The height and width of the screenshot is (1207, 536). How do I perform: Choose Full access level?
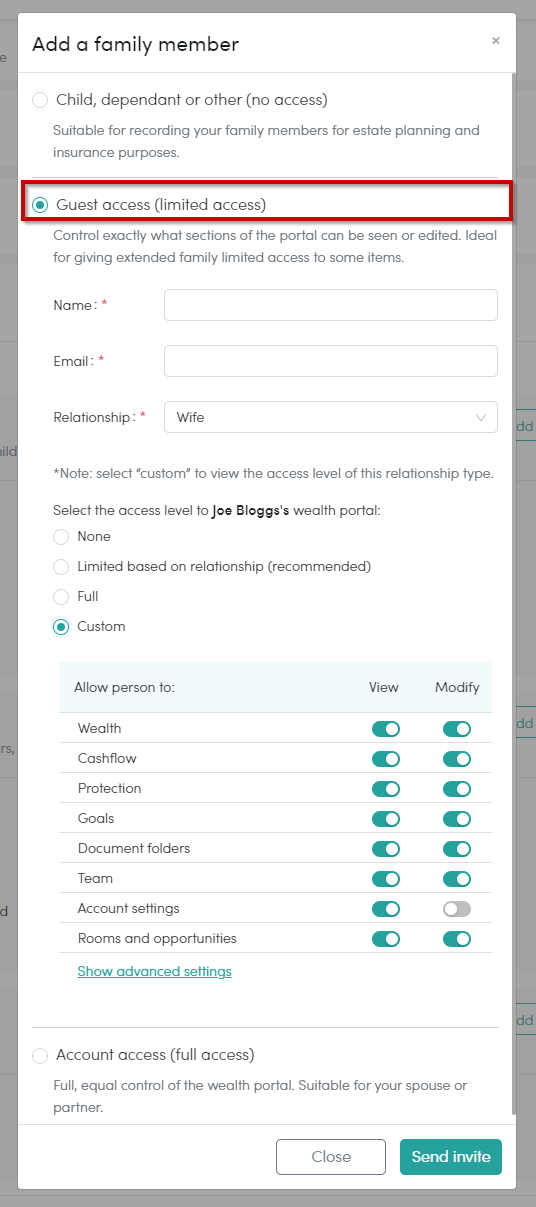click(61, 597)
